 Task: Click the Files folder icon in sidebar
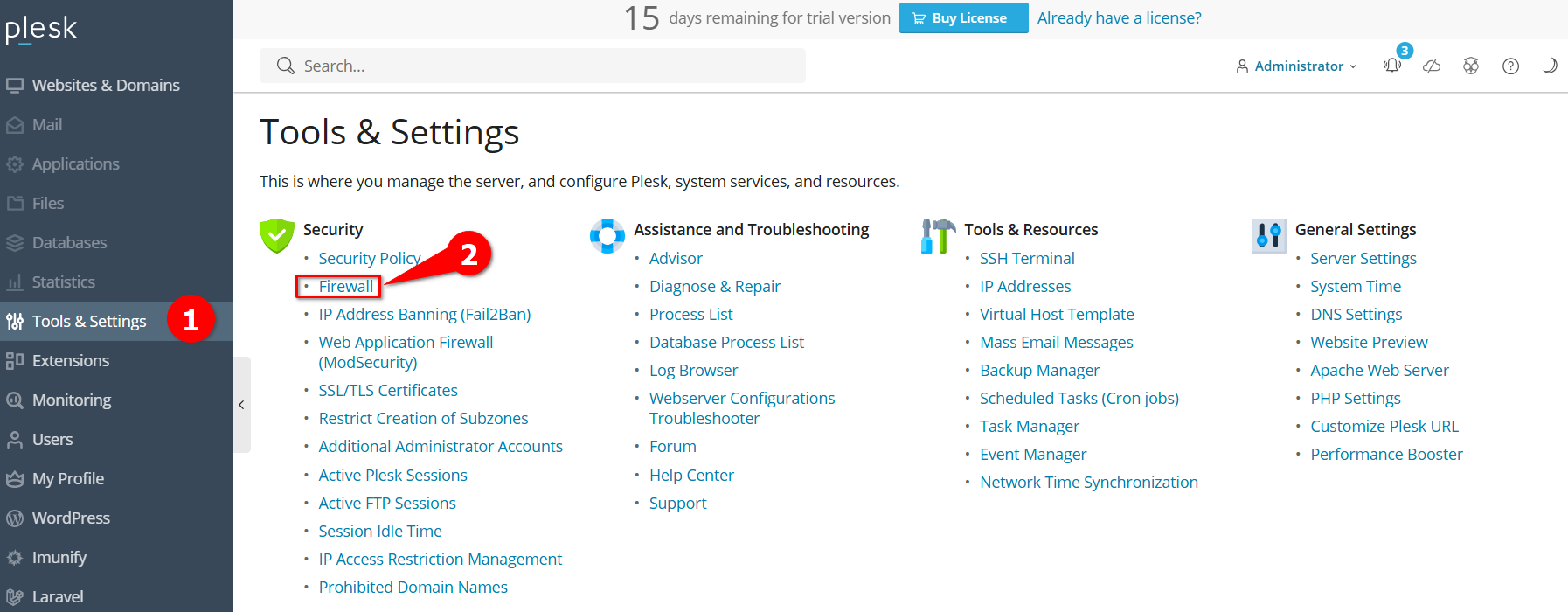tap(15, 204)
